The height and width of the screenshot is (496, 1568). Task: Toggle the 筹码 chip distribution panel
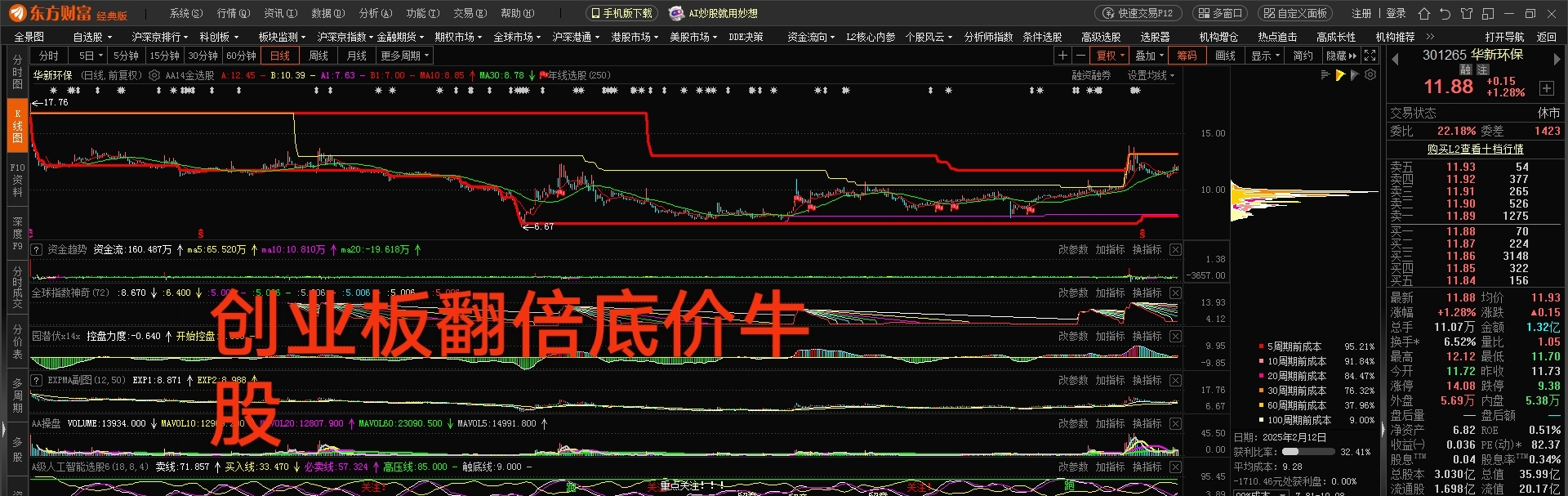point(1187,56)
